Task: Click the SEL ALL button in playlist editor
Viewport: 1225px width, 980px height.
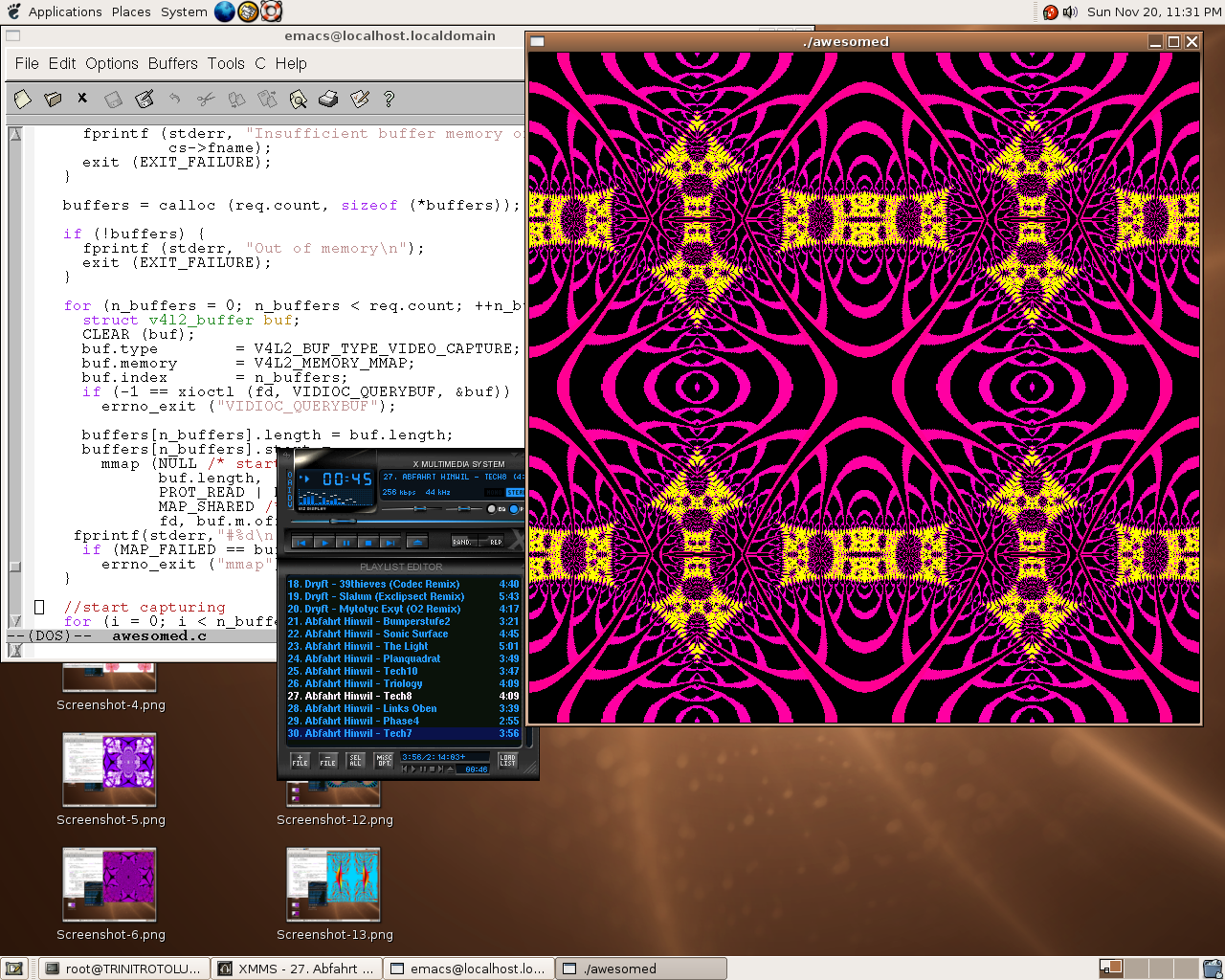Action: click(355, 761)
